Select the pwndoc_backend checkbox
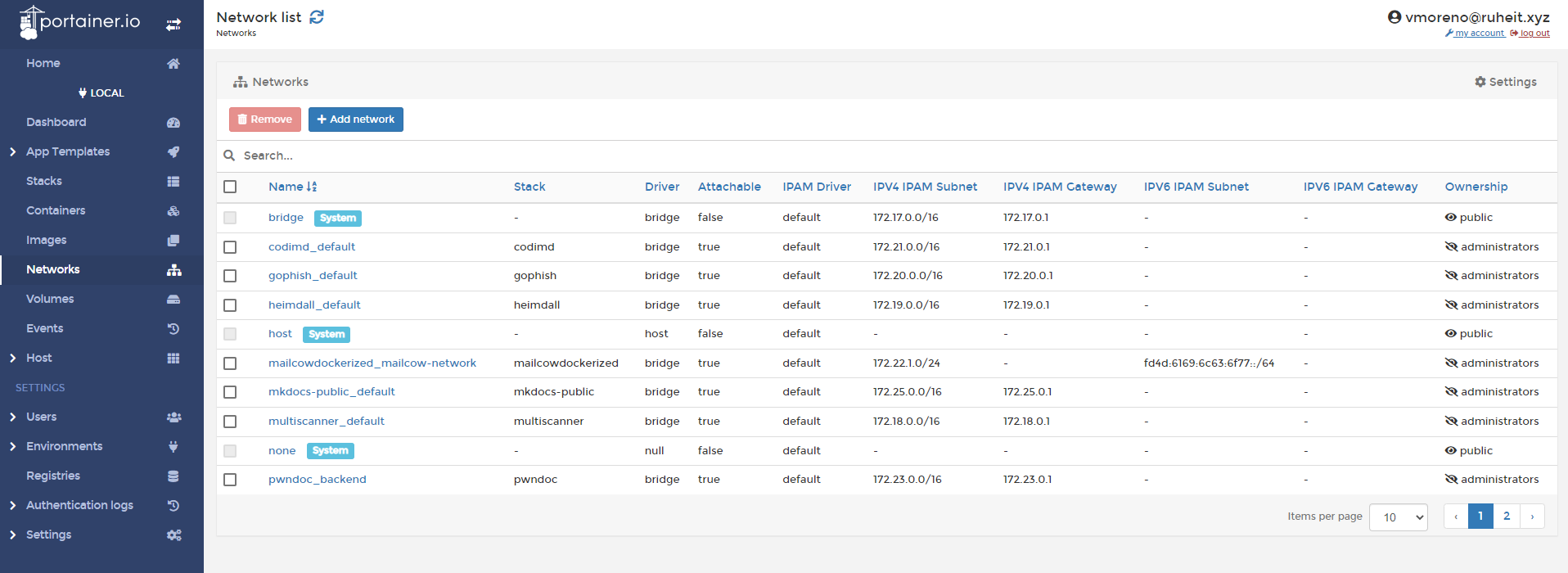 (230, 480)
